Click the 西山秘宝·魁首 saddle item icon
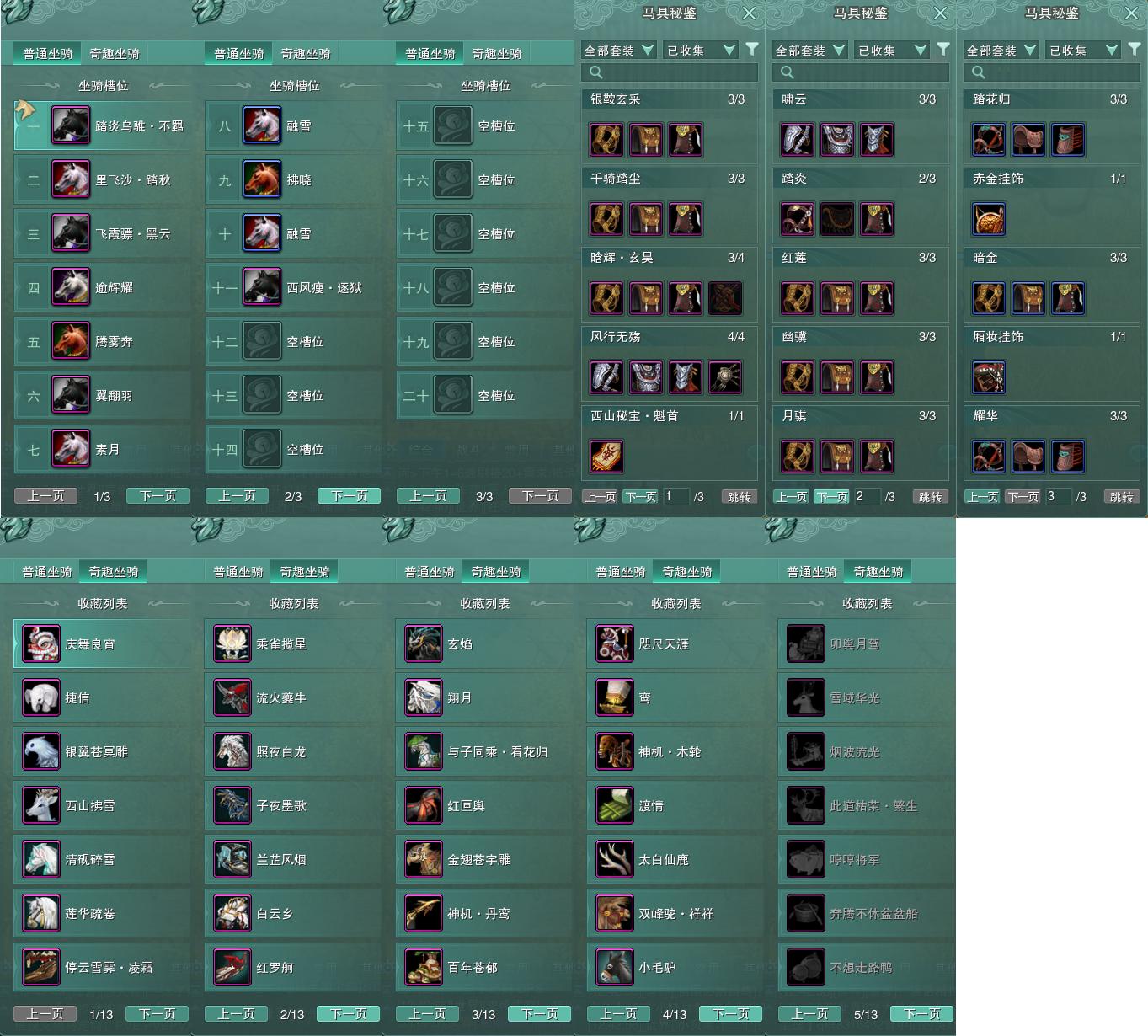The height and width of the screenshot is (1036, 1148). pos(606,457)
